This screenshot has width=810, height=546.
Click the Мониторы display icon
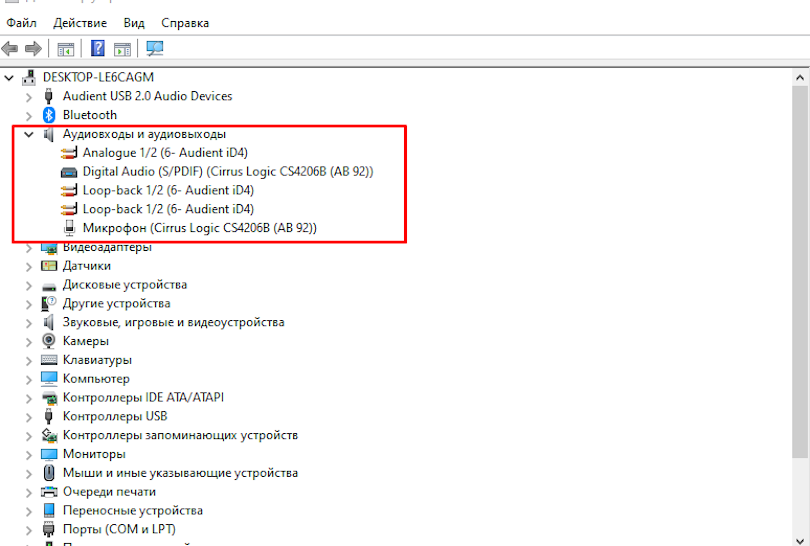49,455
